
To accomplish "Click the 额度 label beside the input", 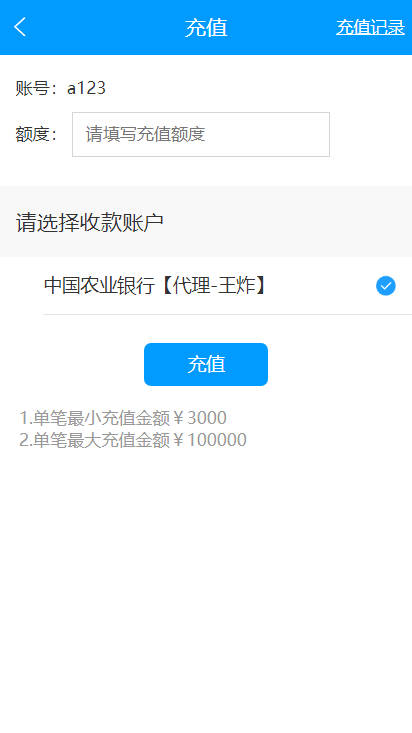I will [x=32, y=135].
